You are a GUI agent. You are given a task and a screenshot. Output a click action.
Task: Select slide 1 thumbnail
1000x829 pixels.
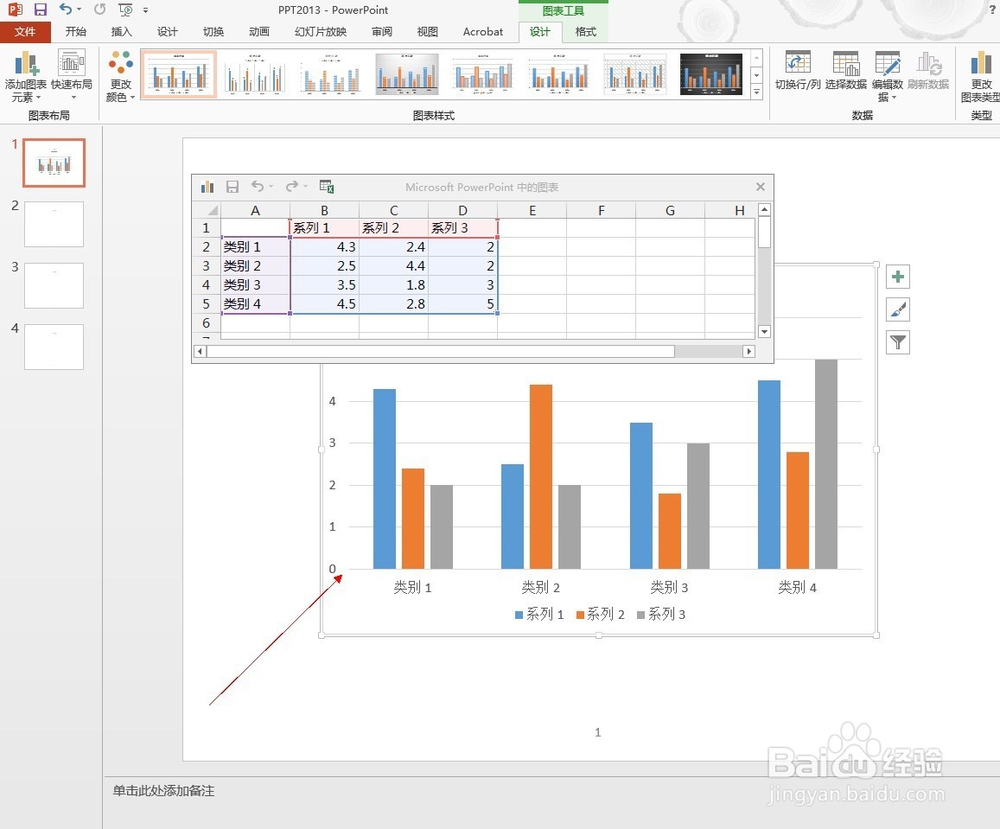tap(54, 163)
